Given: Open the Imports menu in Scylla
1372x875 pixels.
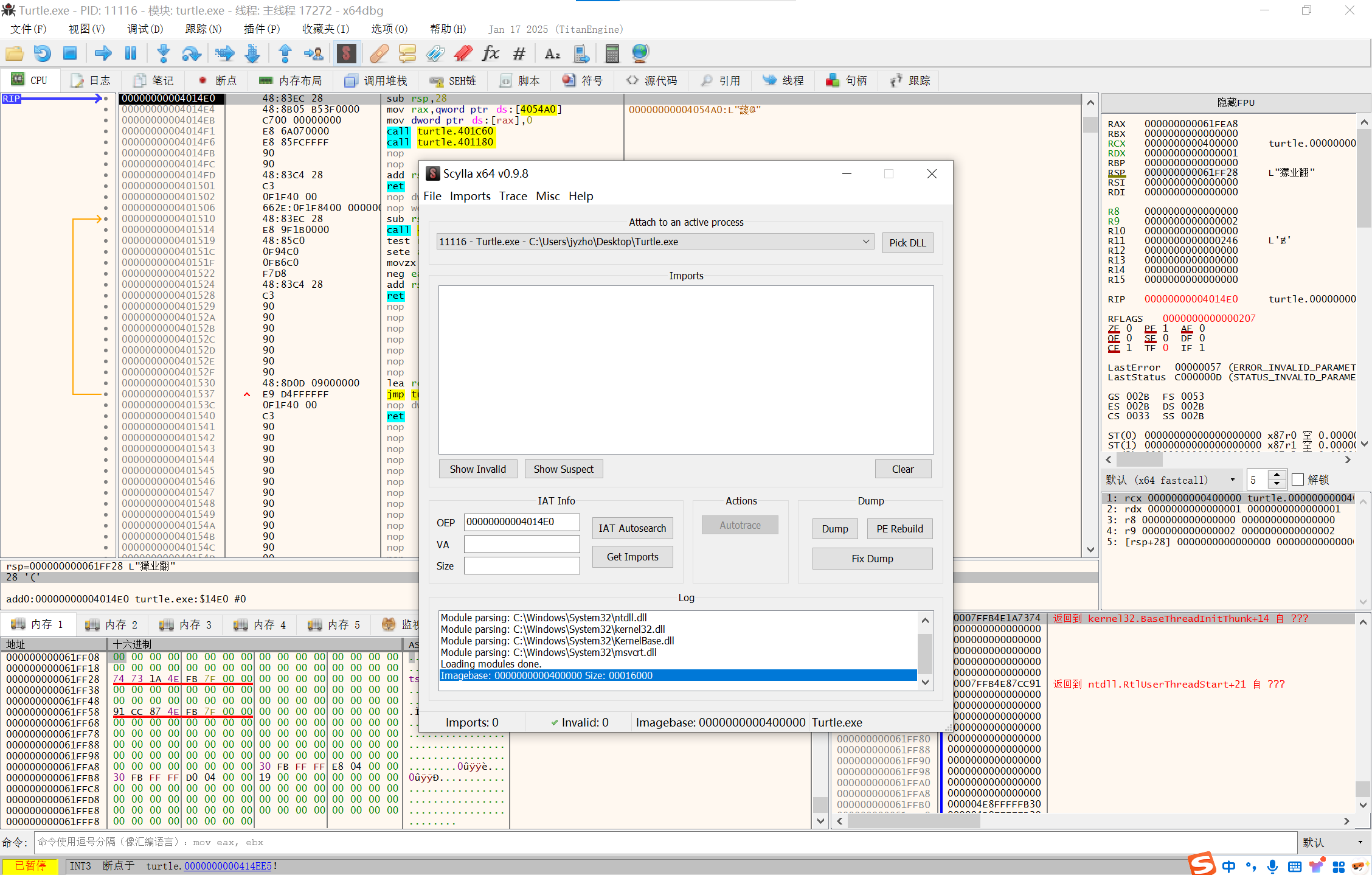Looking at the screenshot, I should point(470,196).
